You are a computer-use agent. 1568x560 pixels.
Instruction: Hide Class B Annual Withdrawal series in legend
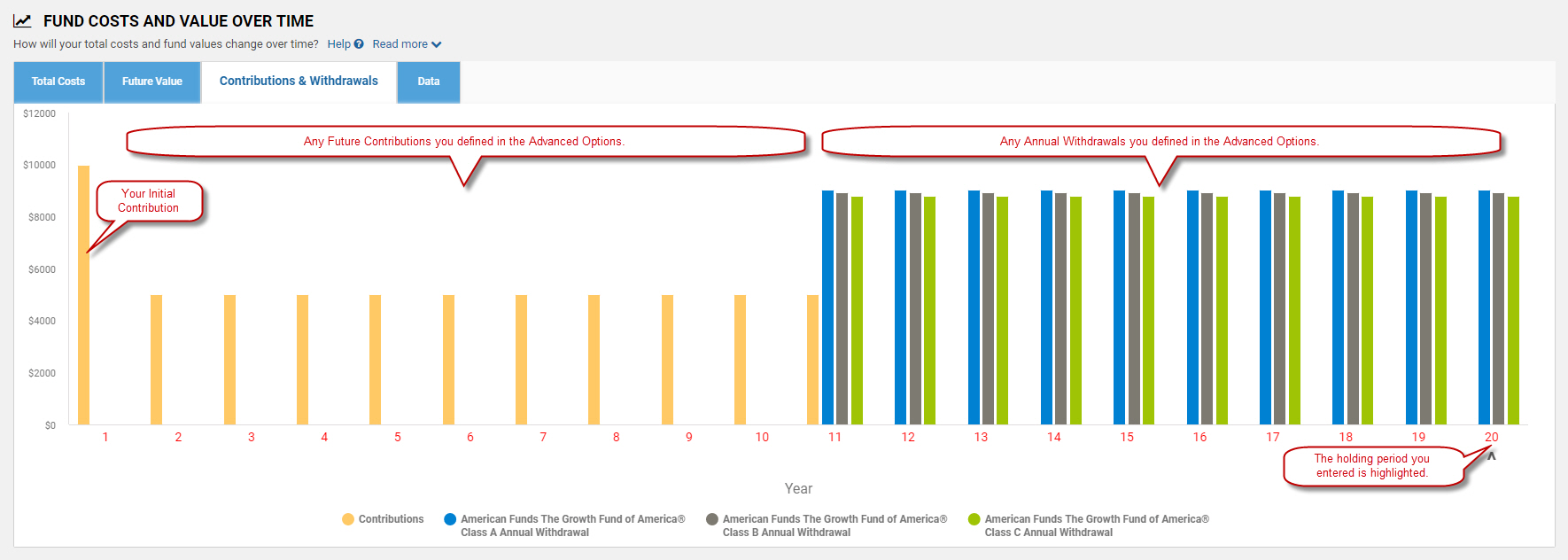[x=834, y=525]
